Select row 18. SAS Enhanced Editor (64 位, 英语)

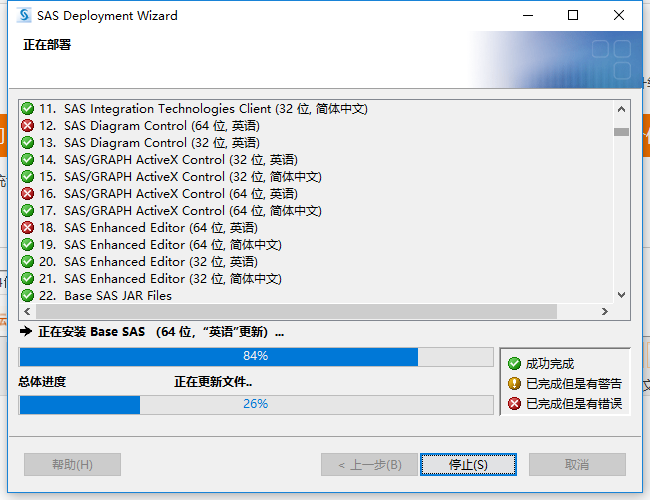coord(316,228)
